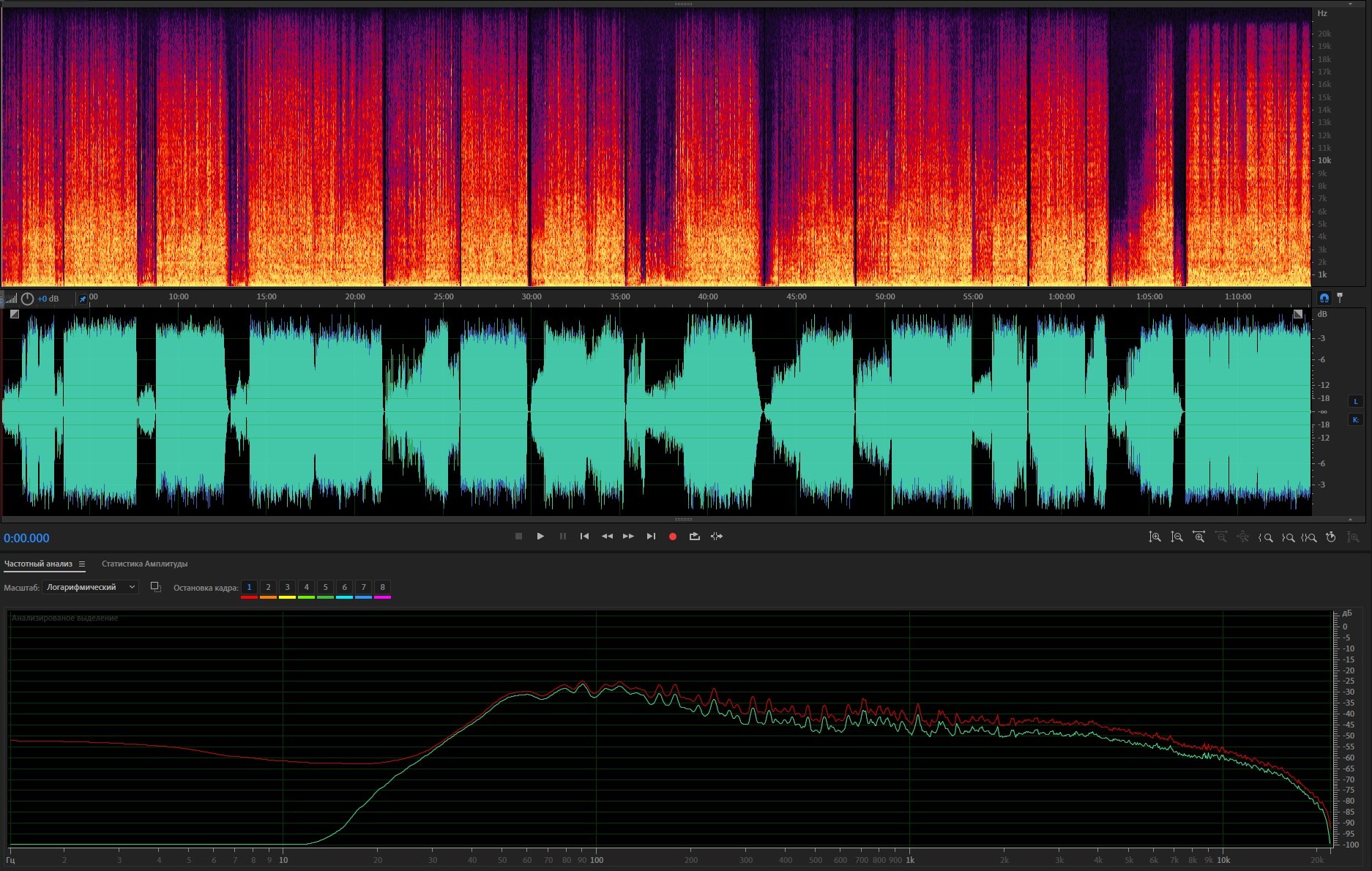Click zoom out amplitude icon
Screen dimensions: 1372x871
pyautogui.click(x=1177, y=537)
